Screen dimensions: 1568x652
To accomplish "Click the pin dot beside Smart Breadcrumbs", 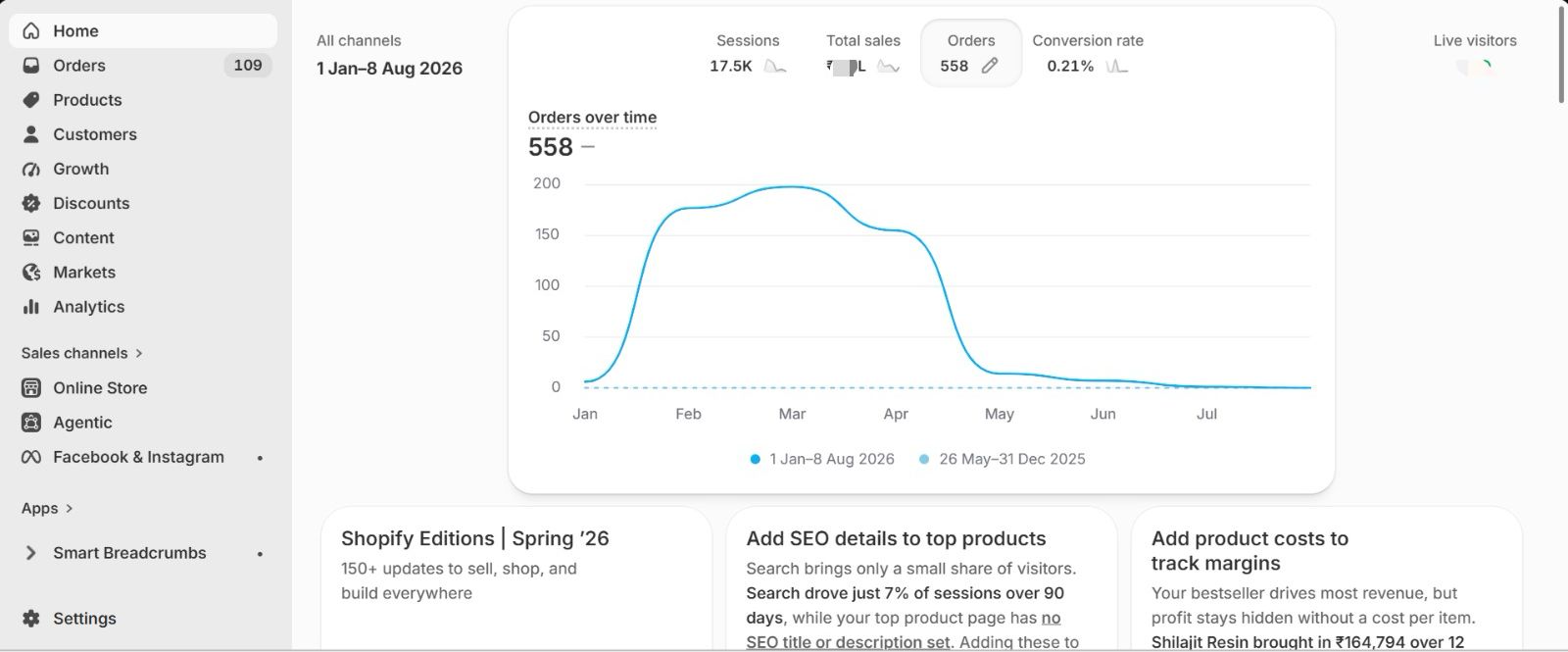I will 260,554.
